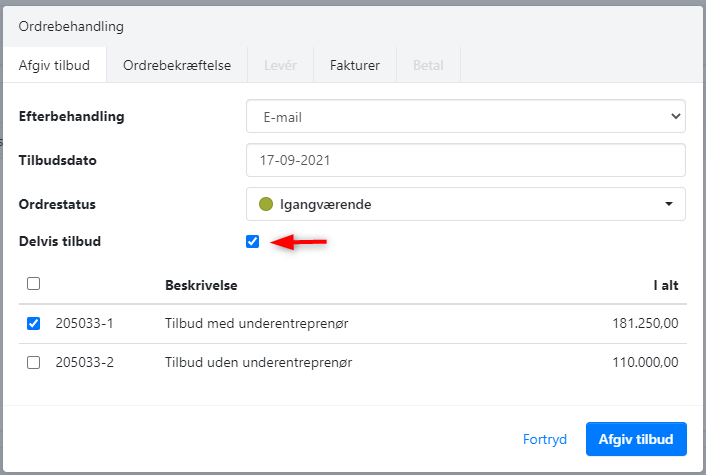Click the Tilbud med underentreprenør row description

pyautogui.click(x=256, y=323)
